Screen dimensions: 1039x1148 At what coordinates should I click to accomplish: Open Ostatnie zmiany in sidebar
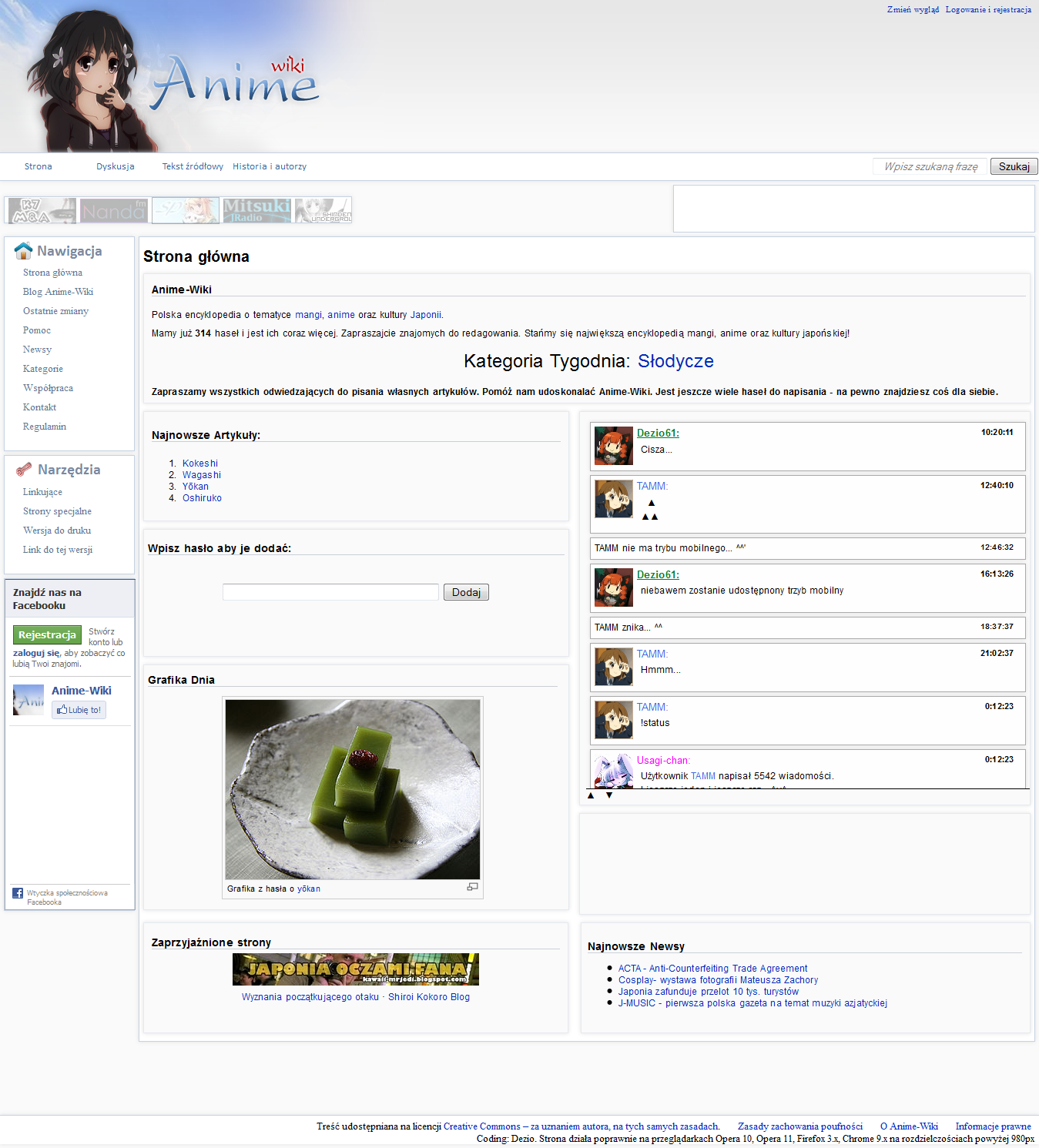[x=55, y=311]
